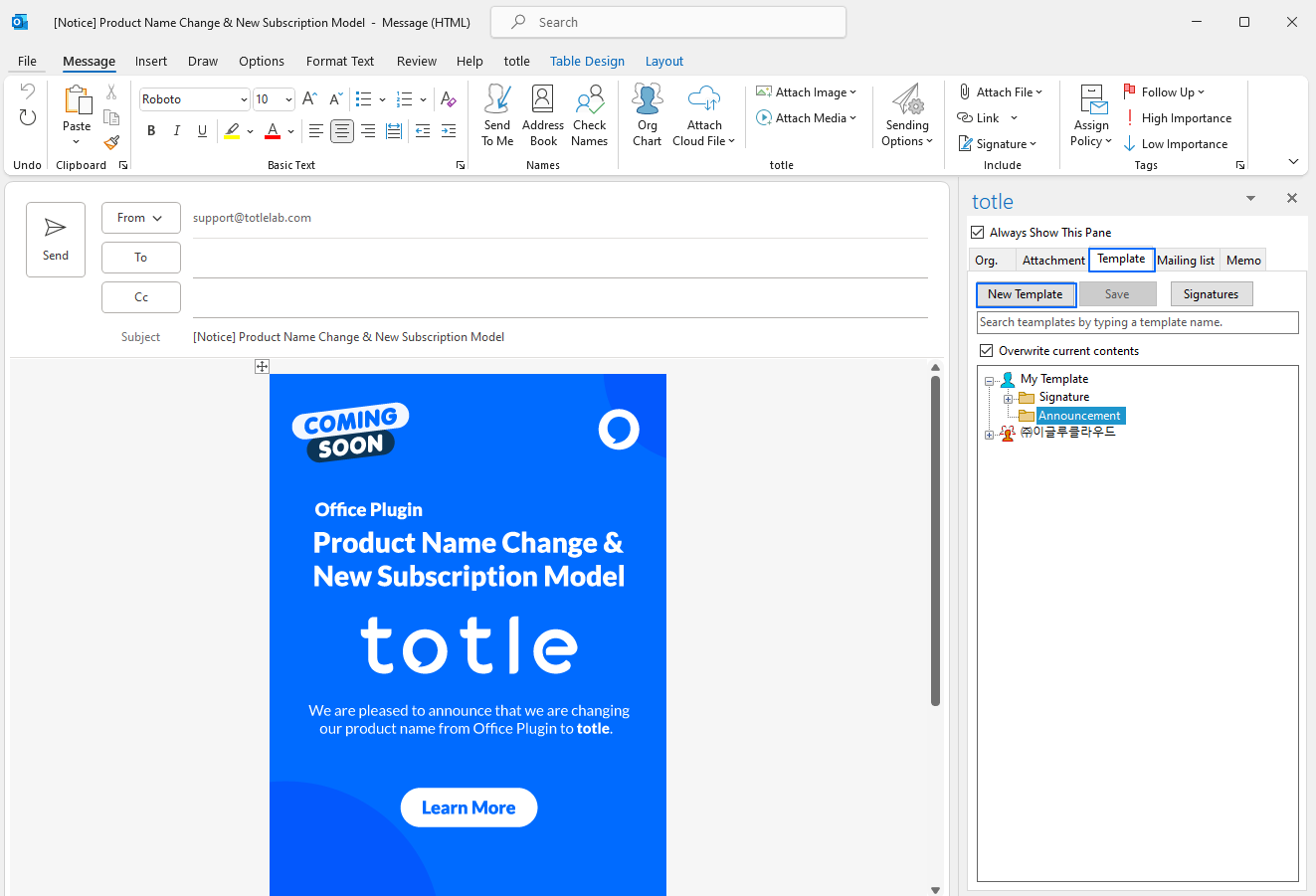Screen dimensions: 1316x896
Task: Uncheck Always Show This Pane
Action: pos(978,233)
